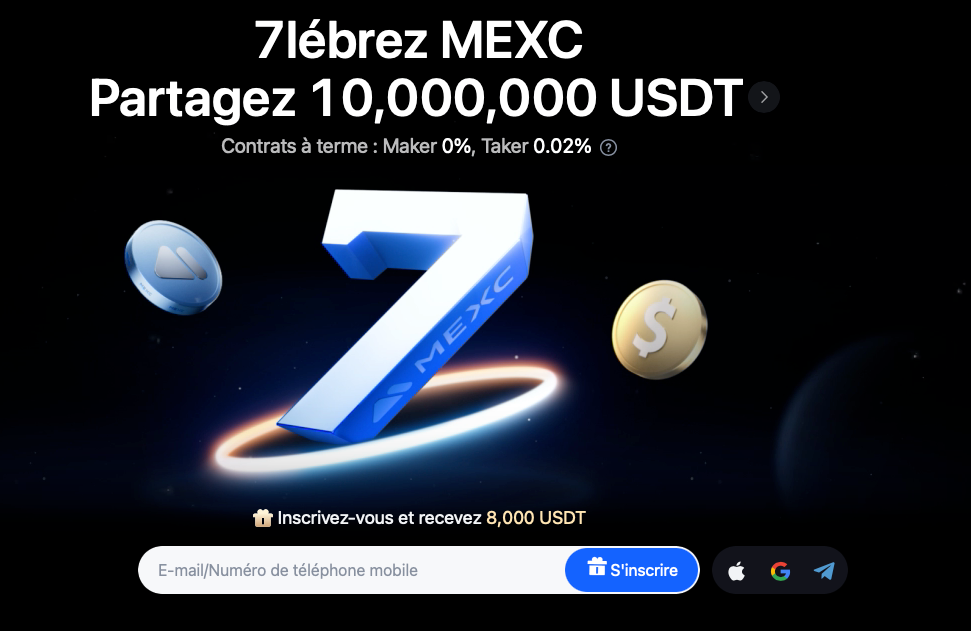Click the gift icon beside Inscrivez-vous

263,518
